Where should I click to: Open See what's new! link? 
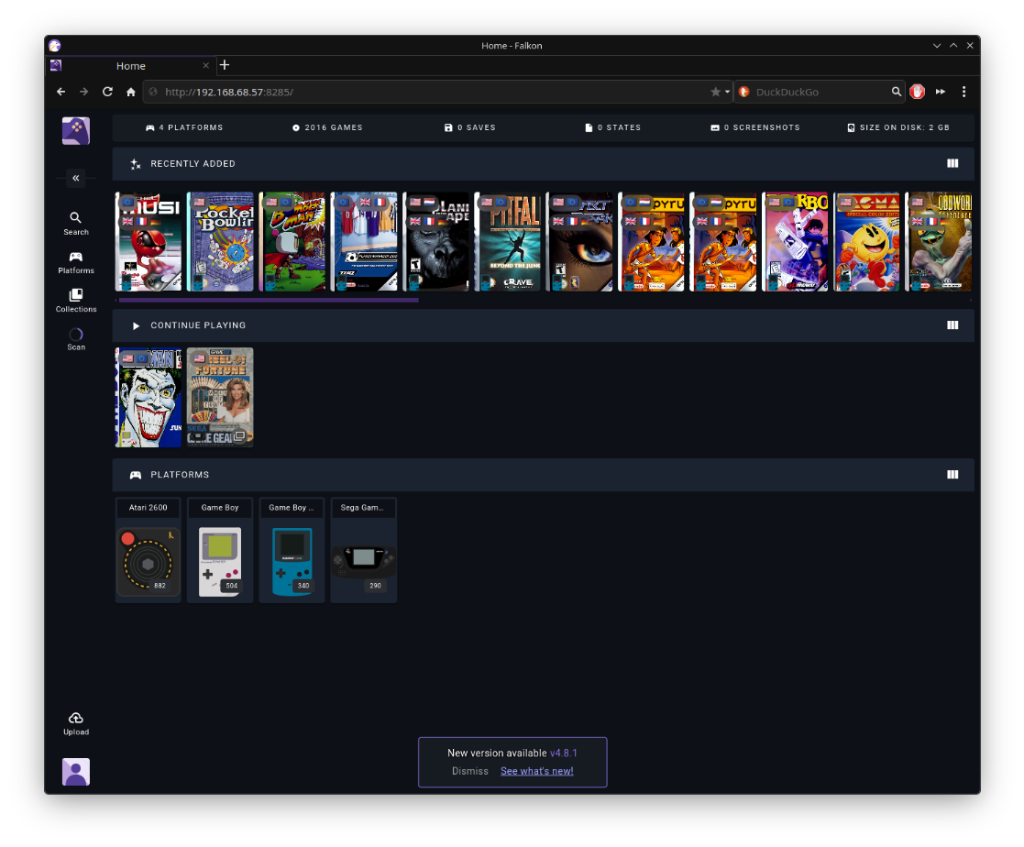click(537, 771)
